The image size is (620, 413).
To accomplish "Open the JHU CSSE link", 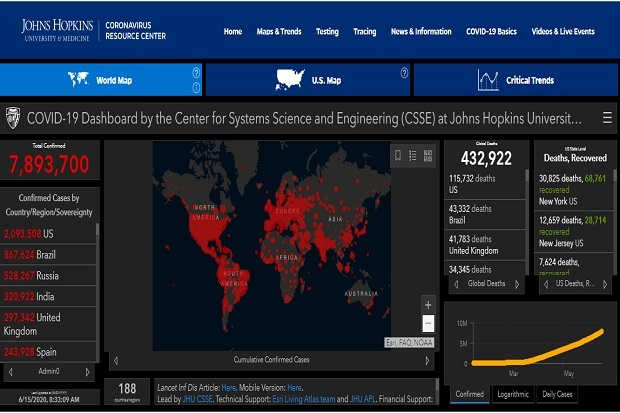I will (x=197, y=399).
